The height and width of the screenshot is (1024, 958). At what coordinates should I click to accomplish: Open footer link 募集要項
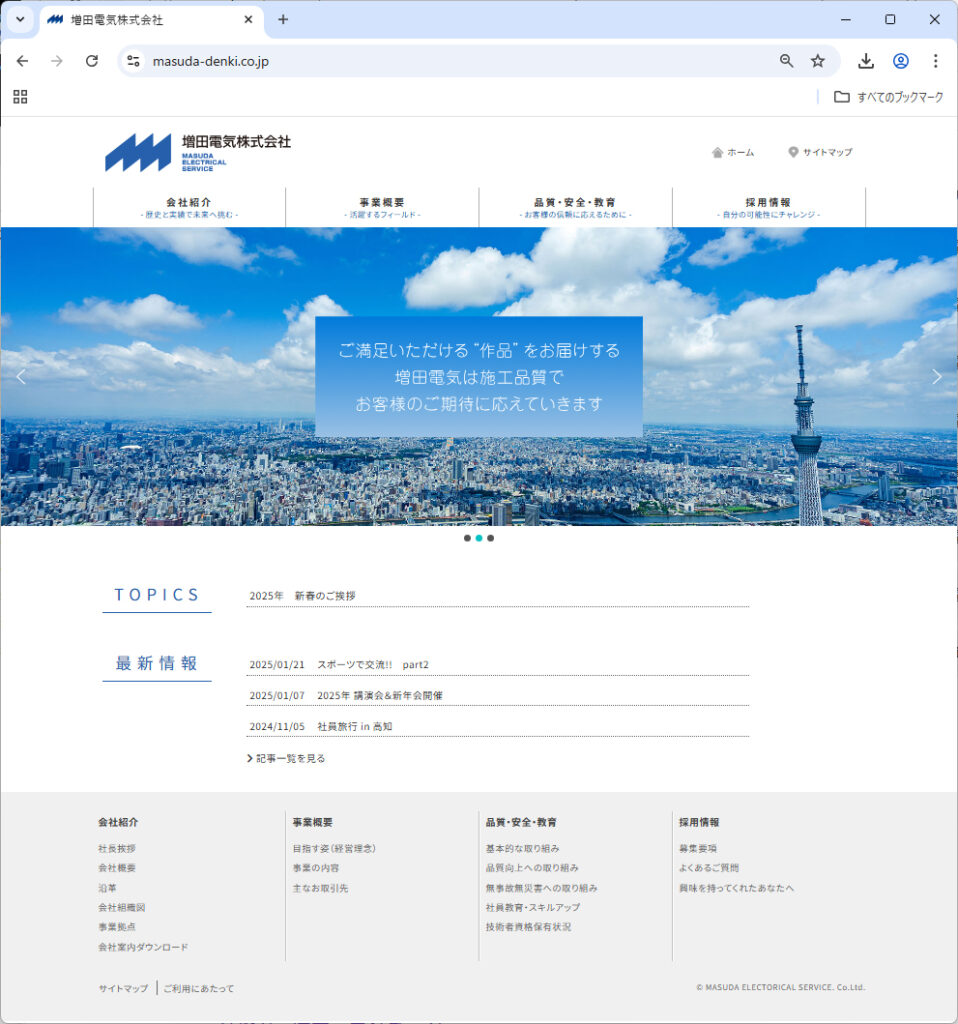click(697, 848)
